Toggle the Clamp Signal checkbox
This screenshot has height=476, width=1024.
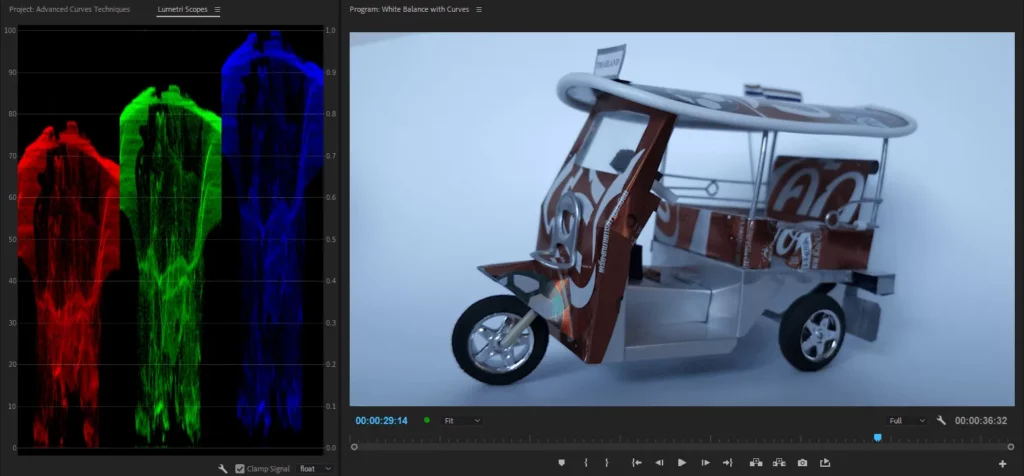click(240, 469)
